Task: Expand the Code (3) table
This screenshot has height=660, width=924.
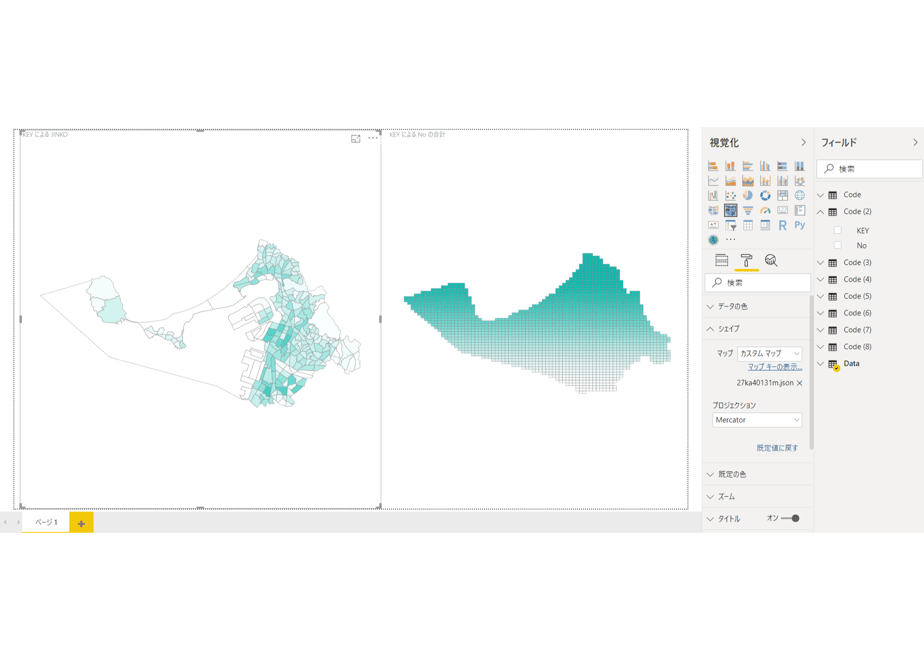Action: pyautogui.click(x=820, y=262)
